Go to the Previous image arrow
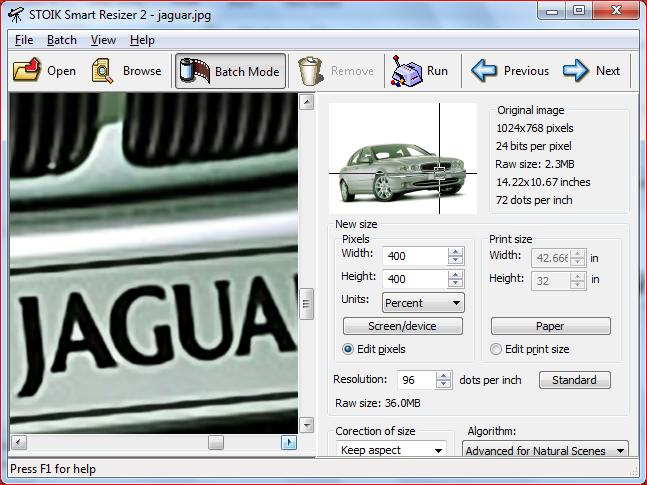This screenshot has width=647, height=485. click(484, 71)
